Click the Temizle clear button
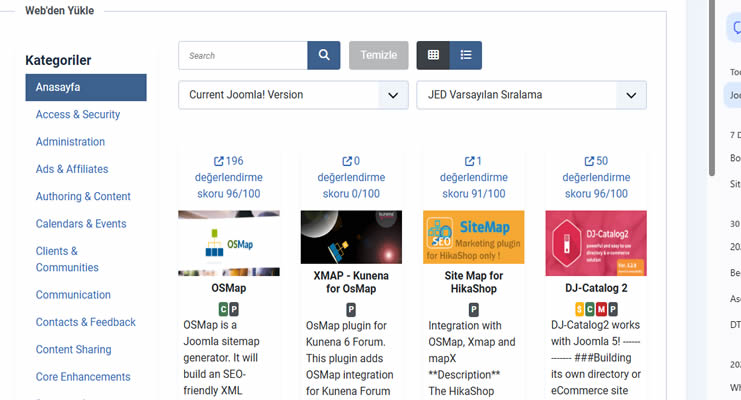The image size is (741, 400). point(379,55)
